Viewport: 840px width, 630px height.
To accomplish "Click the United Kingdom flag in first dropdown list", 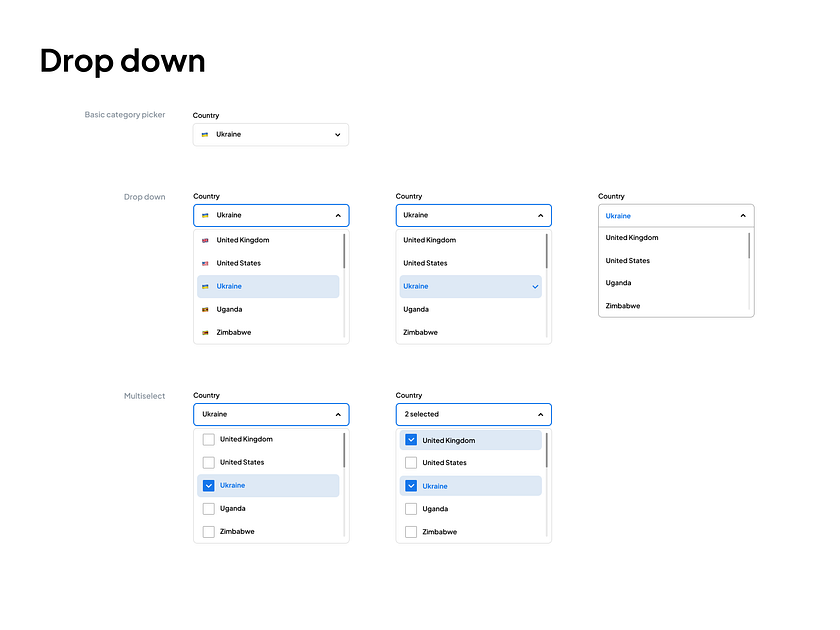I will tap(207, 240).
